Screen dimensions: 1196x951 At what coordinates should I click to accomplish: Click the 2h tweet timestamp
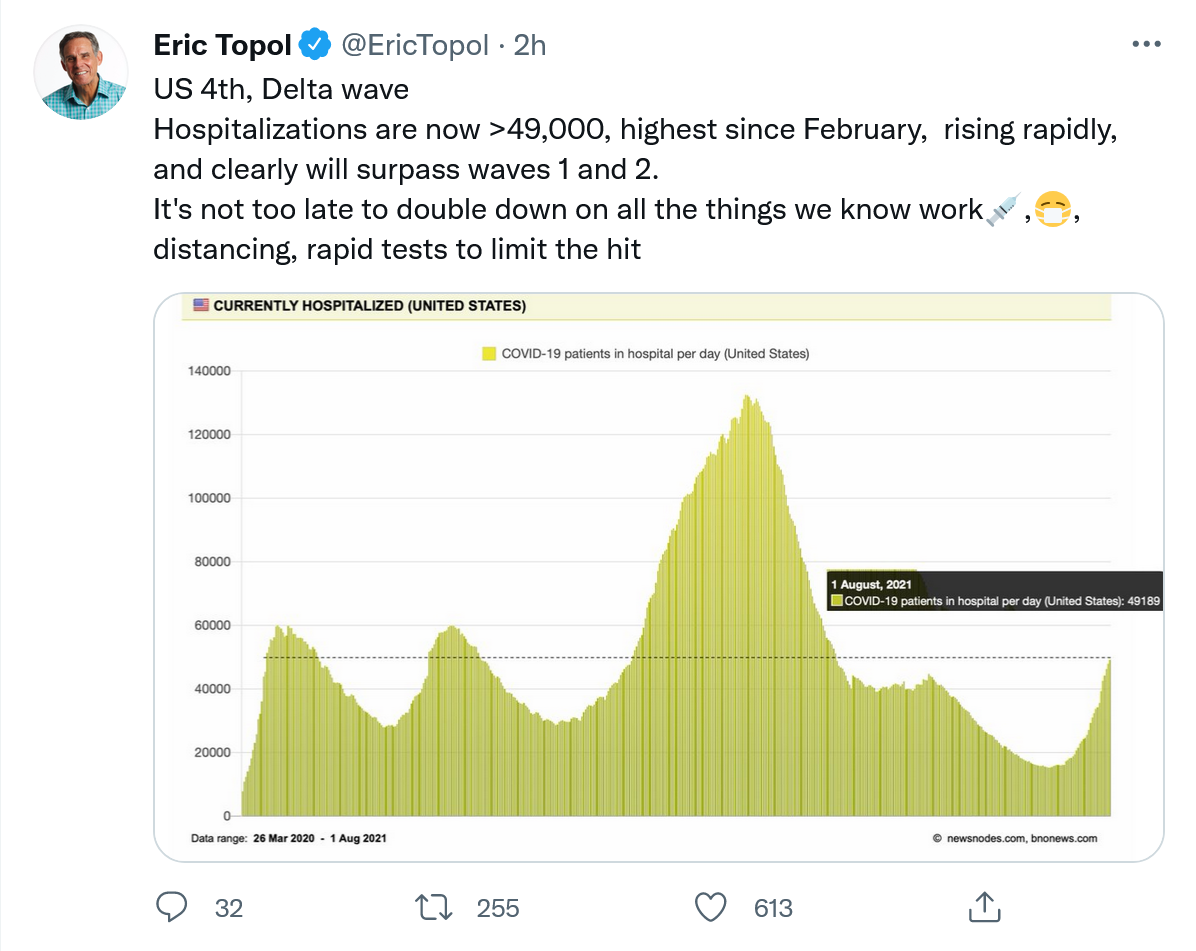pos(530,45)
